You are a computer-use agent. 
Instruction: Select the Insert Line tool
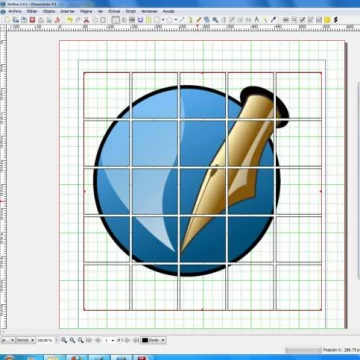(182, 20)
